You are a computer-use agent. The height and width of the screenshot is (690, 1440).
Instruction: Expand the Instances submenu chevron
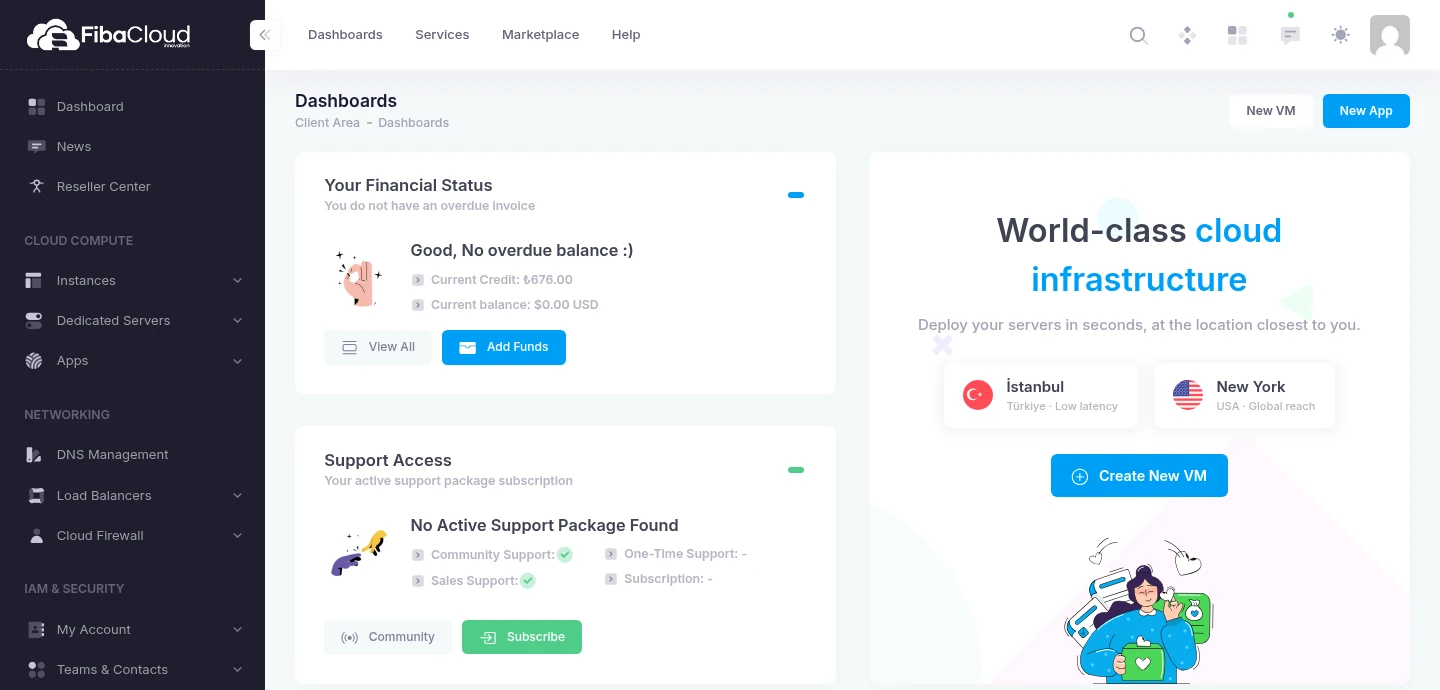point(237,281)
